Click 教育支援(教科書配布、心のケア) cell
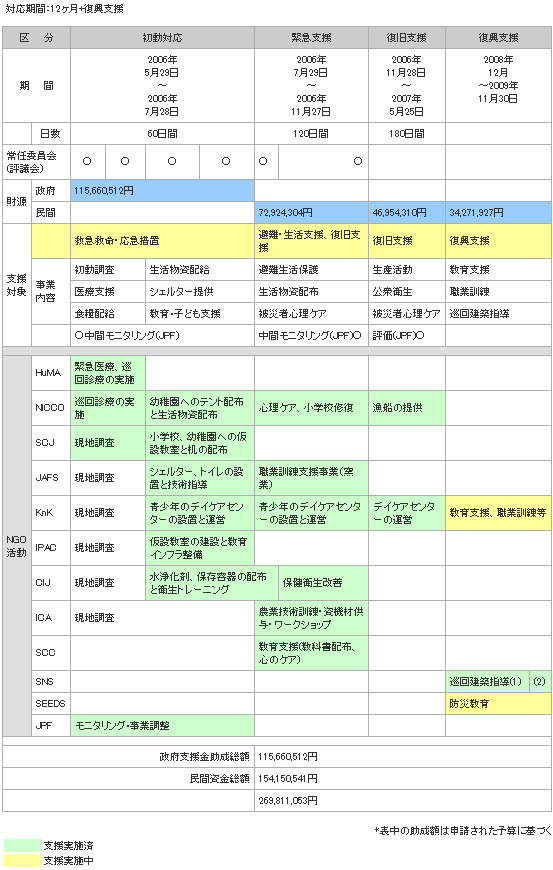The height and width of the screenshot is (870, 553). click(311, 652)
